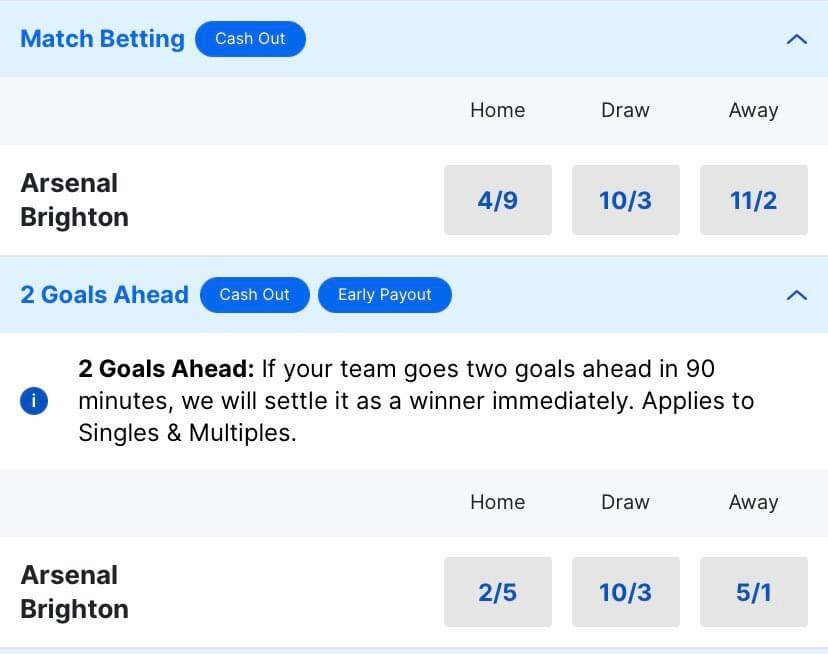828x654 pixels.
Task: Collapse the Match Betting section chevron
Action: (x=797, y=39)
